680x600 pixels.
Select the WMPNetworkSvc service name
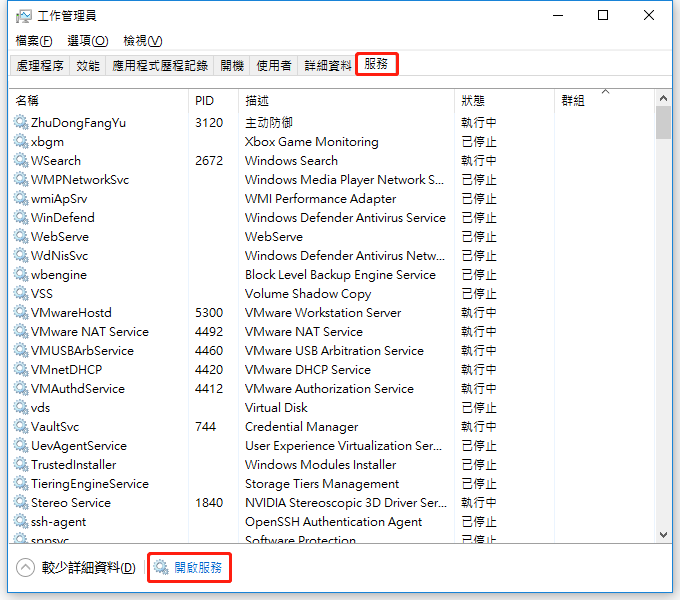80,179
